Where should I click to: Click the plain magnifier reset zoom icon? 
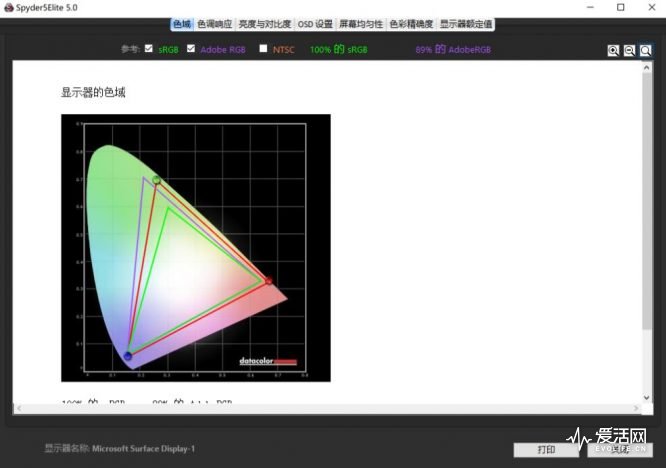click(x=645, y=51)
